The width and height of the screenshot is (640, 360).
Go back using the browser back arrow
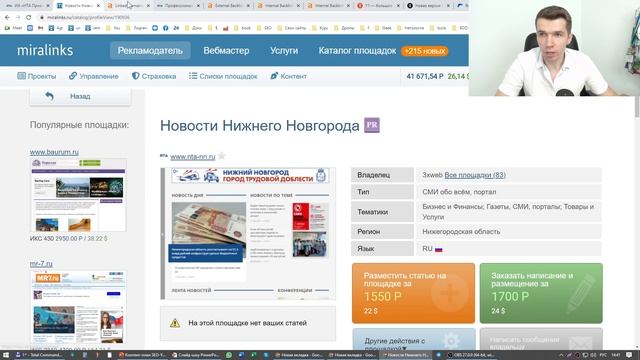click(7, 18)
